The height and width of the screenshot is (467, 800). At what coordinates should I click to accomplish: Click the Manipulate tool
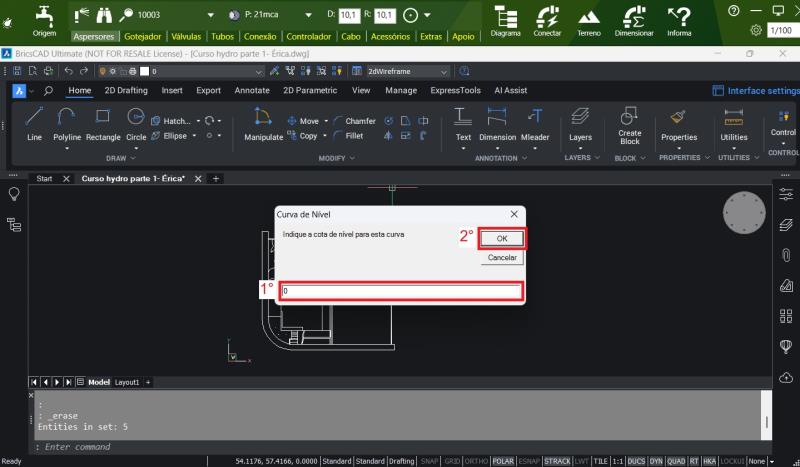(263, 124)
